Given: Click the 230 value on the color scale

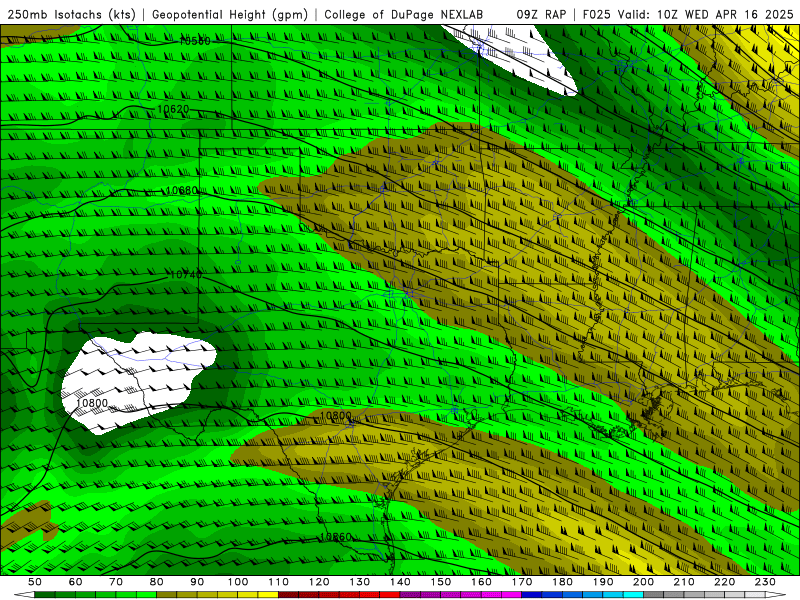Looking at the screenshot, I should pyautogui.click(x=765, y=582).
